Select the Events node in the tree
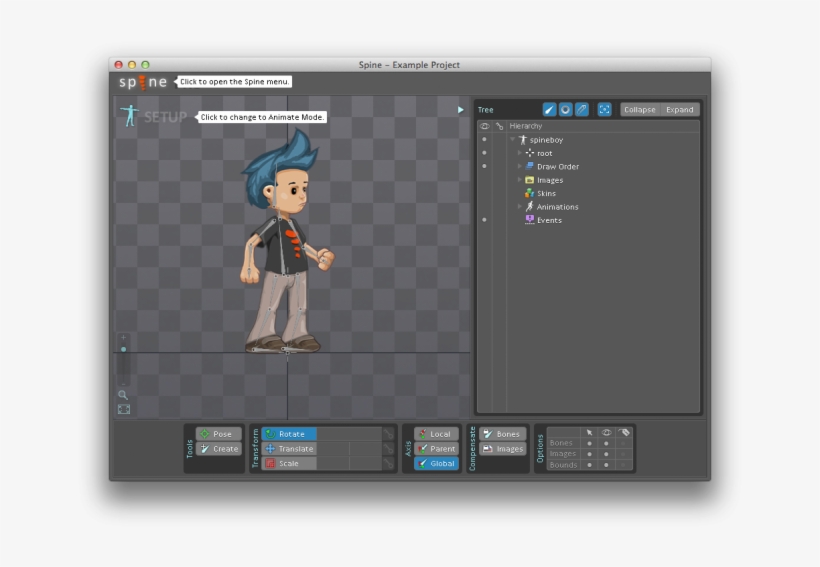The width and height of the screenshot is (820, 567). [549, 220]
